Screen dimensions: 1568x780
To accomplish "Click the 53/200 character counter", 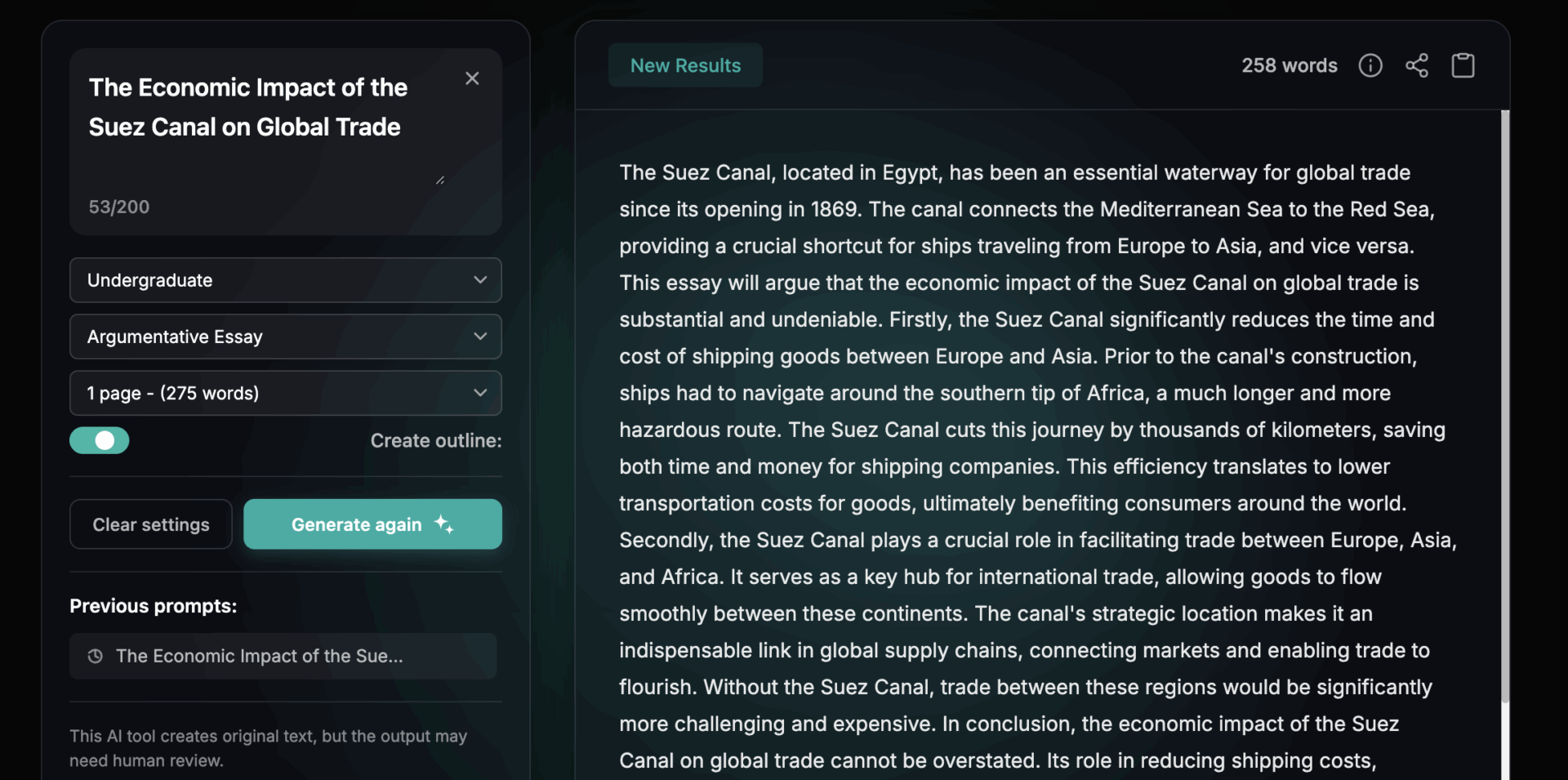I will (119, 207).
